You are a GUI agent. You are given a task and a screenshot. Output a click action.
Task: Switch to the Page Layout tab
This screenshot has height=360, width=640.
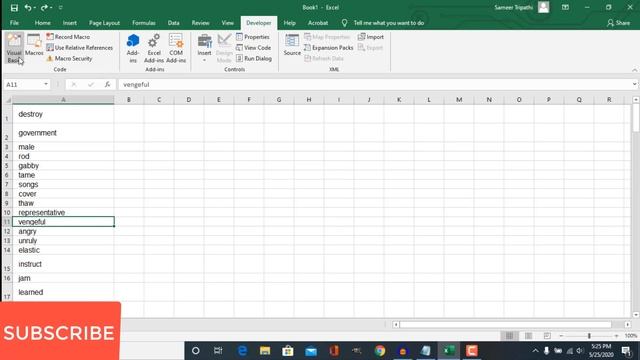click(x=104, y=23)
